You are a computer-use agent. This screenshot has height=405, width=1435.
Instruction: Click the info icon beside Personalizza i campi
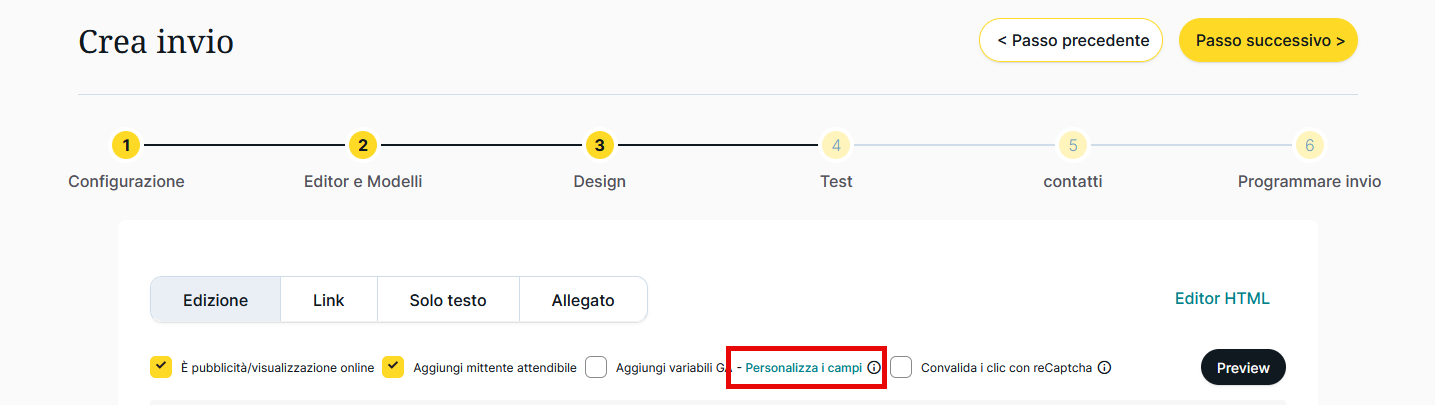click(x=874, y=368)
